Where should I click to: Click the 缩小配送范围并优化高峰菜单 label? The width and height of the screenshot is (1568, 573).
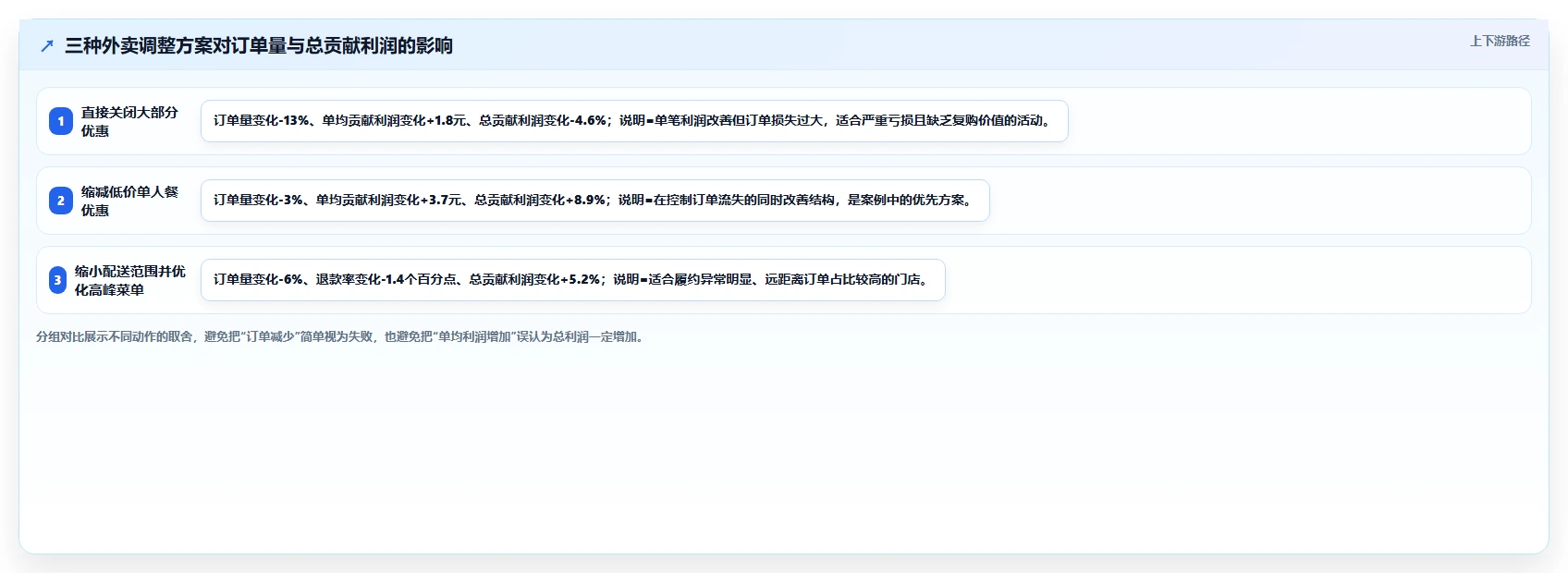130,280
